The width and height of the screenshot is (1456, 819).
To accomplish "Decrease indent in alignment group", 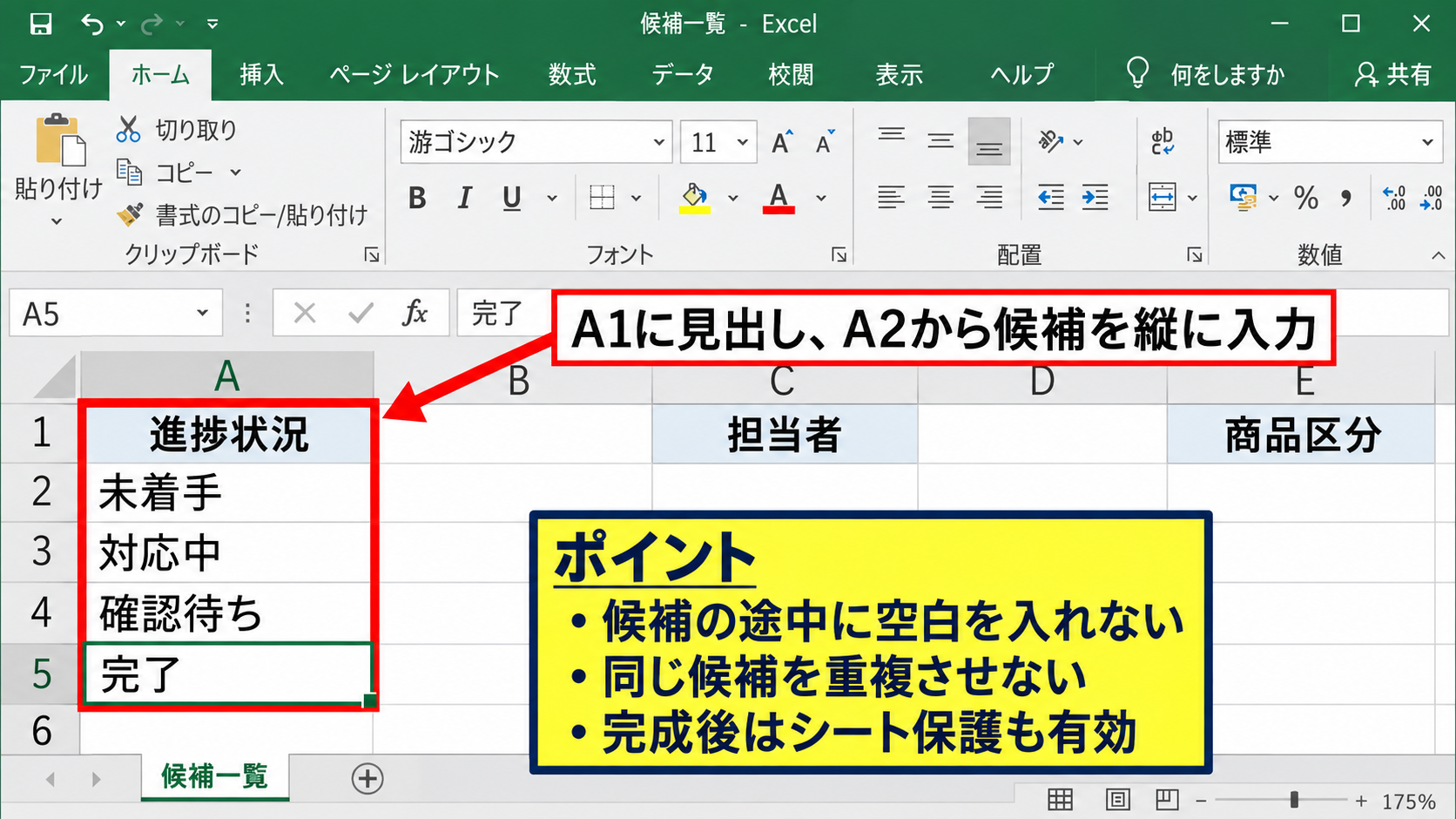I will click(1051, 198).
